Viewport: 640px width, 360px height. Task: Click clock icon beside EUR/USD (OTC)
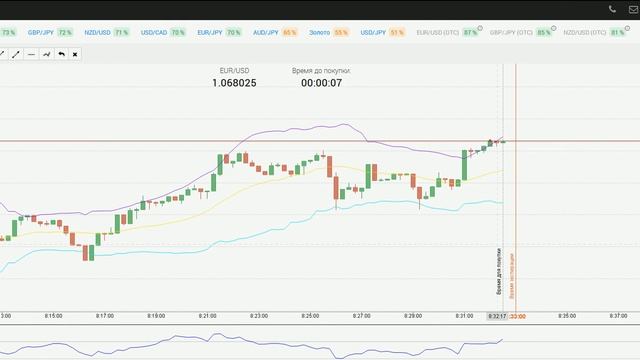(480, 28)
